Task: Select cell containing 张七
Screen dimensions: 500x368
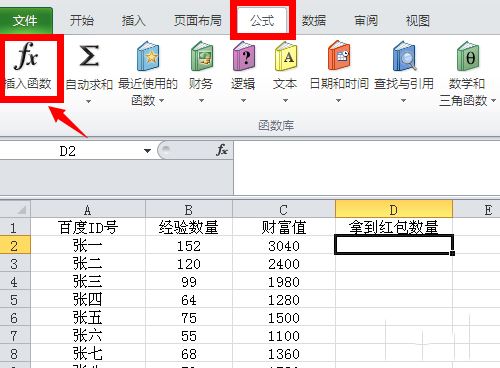Action: point(88,353)
